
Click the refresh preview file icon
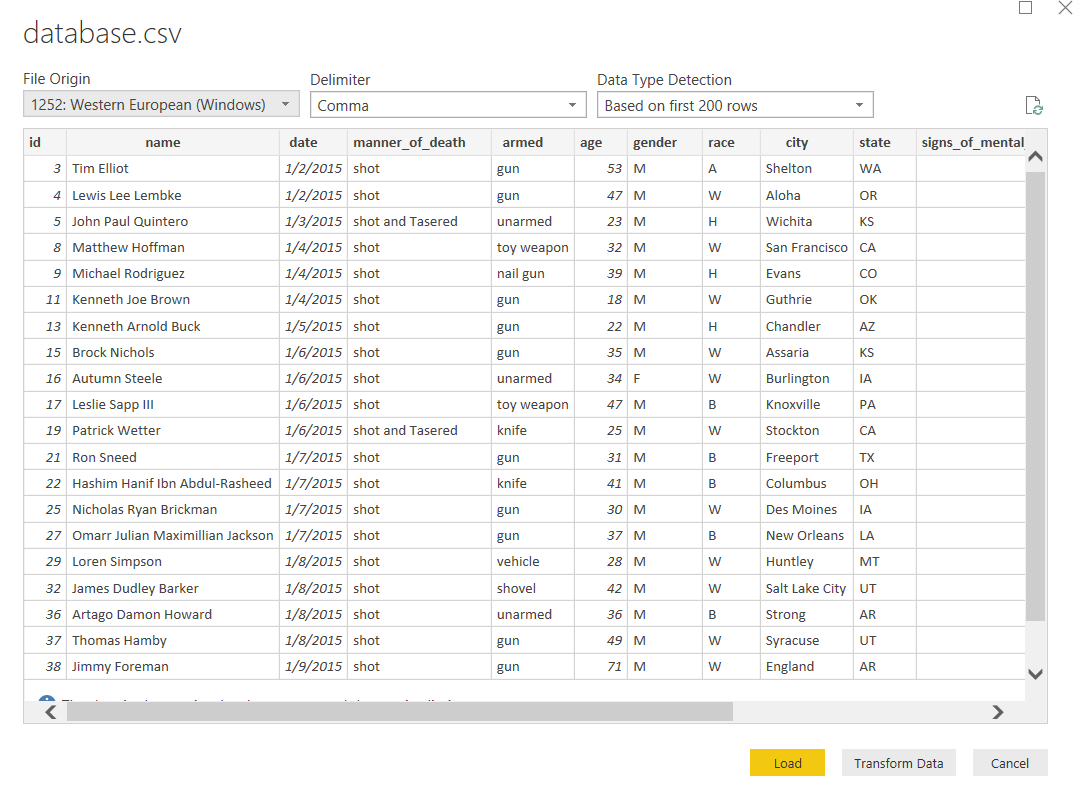pos(1034,106)
